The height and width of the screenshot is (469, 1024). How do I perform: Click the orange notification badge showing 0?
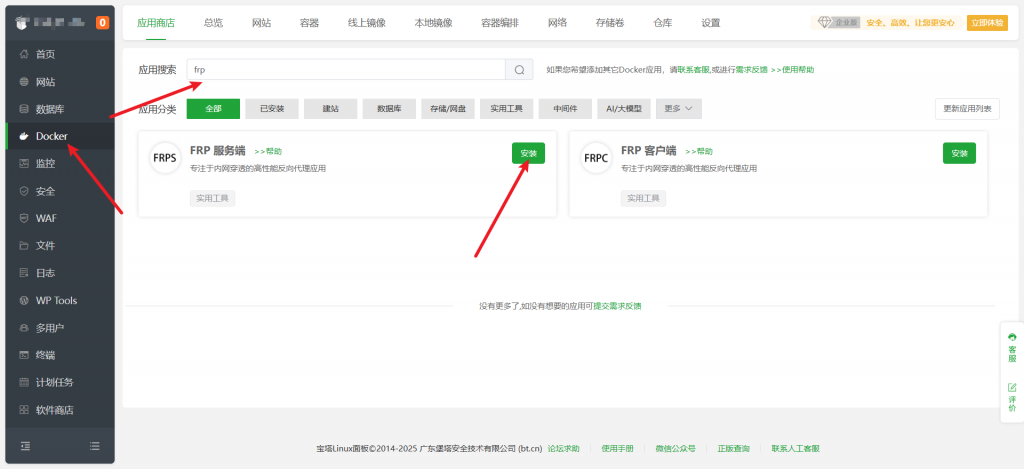[103, 23]
